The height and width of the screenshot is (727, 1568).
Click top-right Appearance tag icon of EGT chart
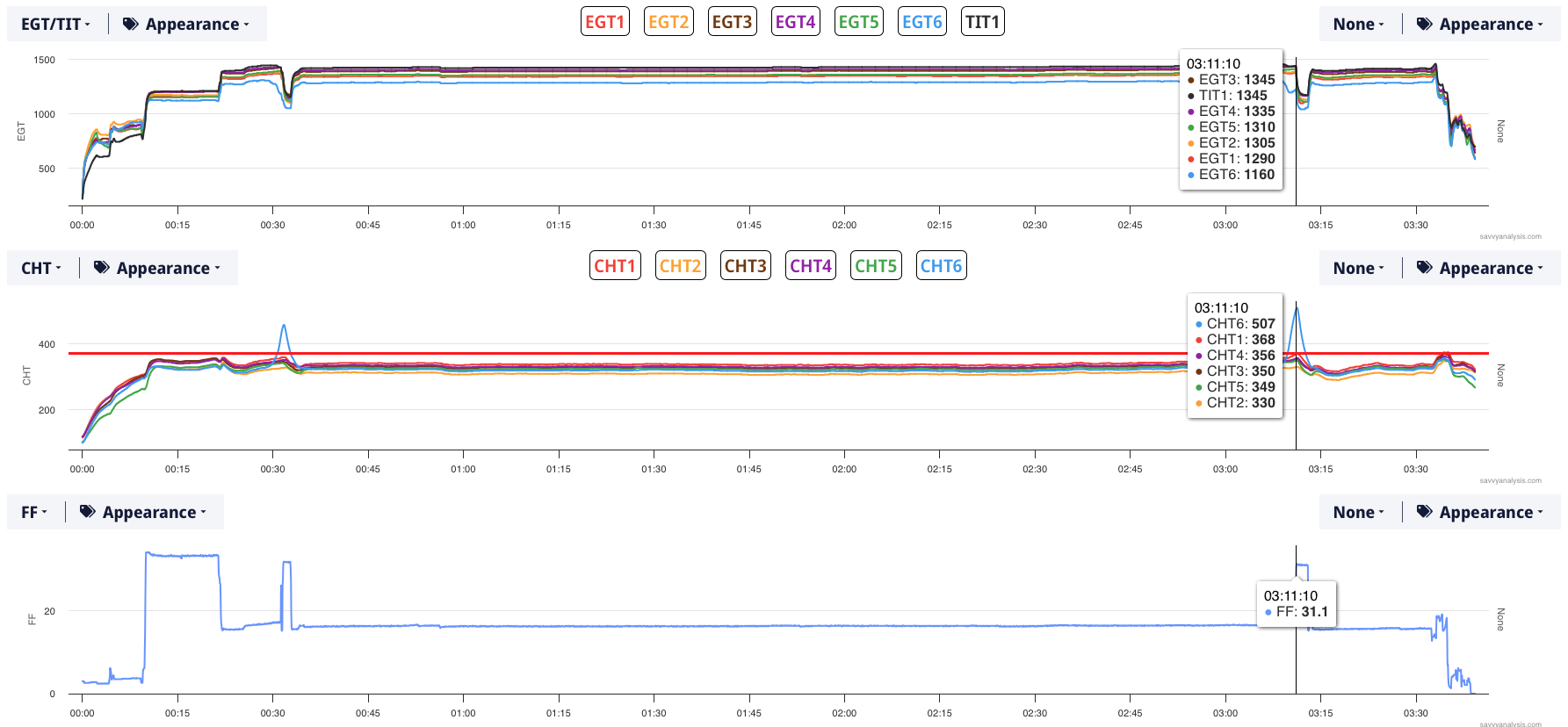1425,25
